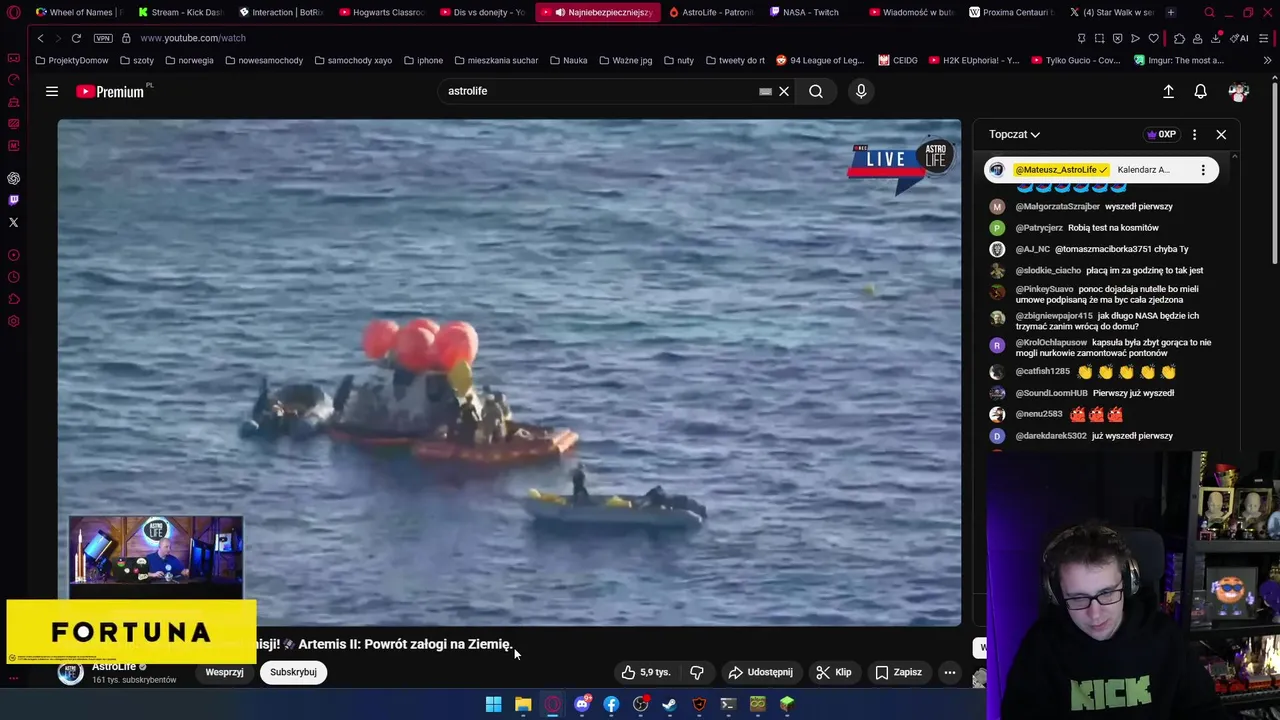Switch to the Proxima Centauri Wikipedia tab
This screenshot has width=1280, height=720.
[1011, 12]
